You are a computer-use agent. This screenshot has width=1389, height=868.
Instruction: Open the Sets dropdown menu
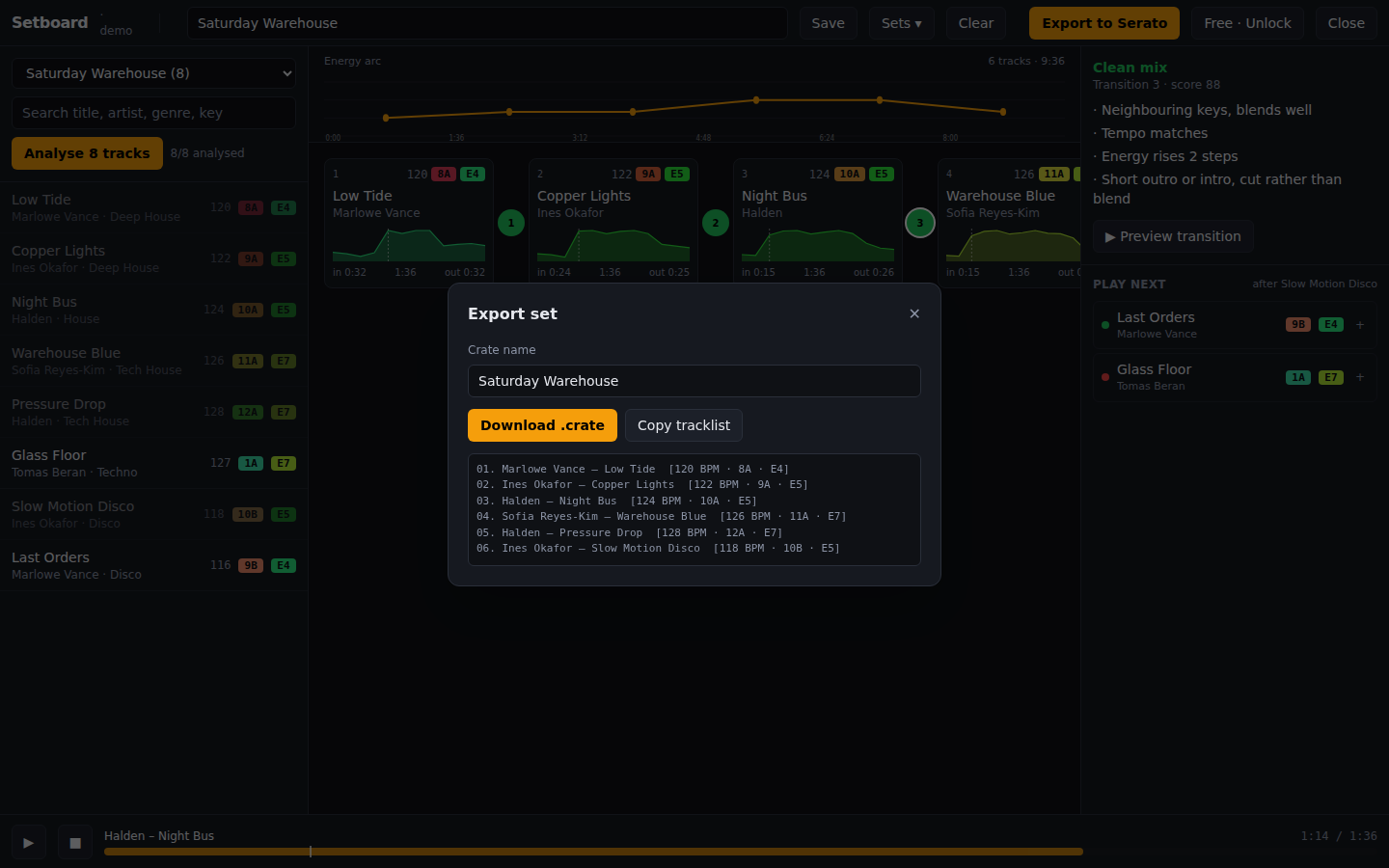[x=902, y=23]
